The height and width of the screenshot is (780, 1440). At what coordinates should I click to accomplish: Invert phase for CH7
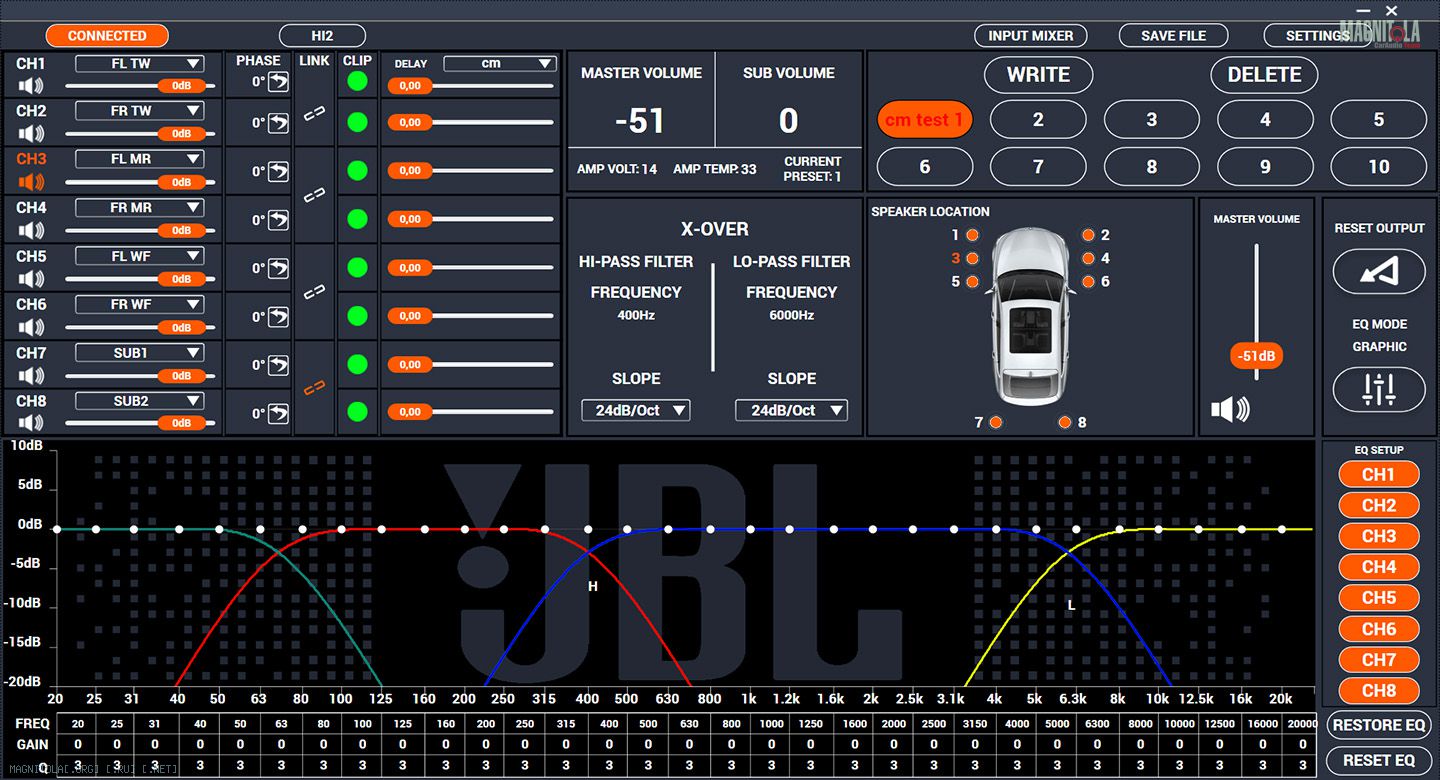click(x=278, y=365)
